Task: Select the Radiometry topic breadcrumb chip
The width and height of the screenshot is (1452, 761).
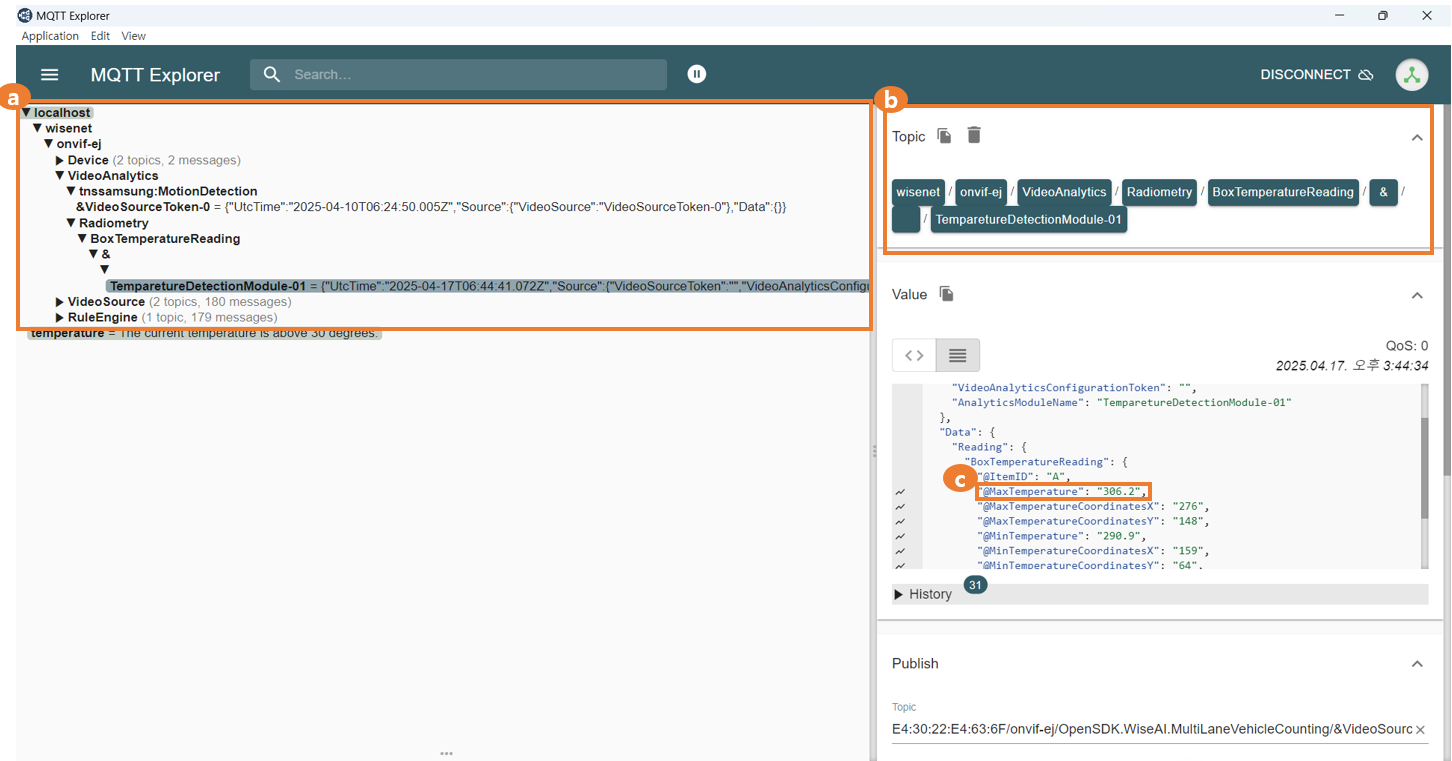Action: pyautogui.click(x=1159, y=192)
